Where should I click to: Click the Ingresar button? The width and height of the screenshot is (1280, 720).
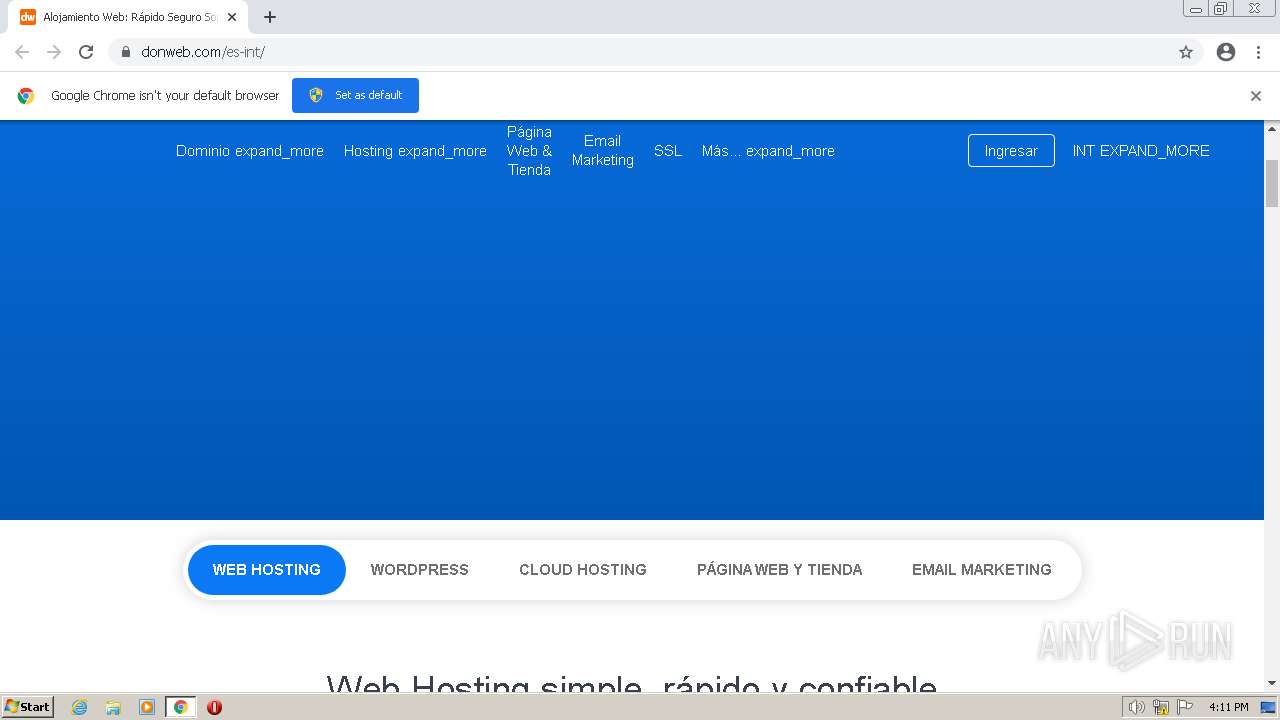(1011, 151)
